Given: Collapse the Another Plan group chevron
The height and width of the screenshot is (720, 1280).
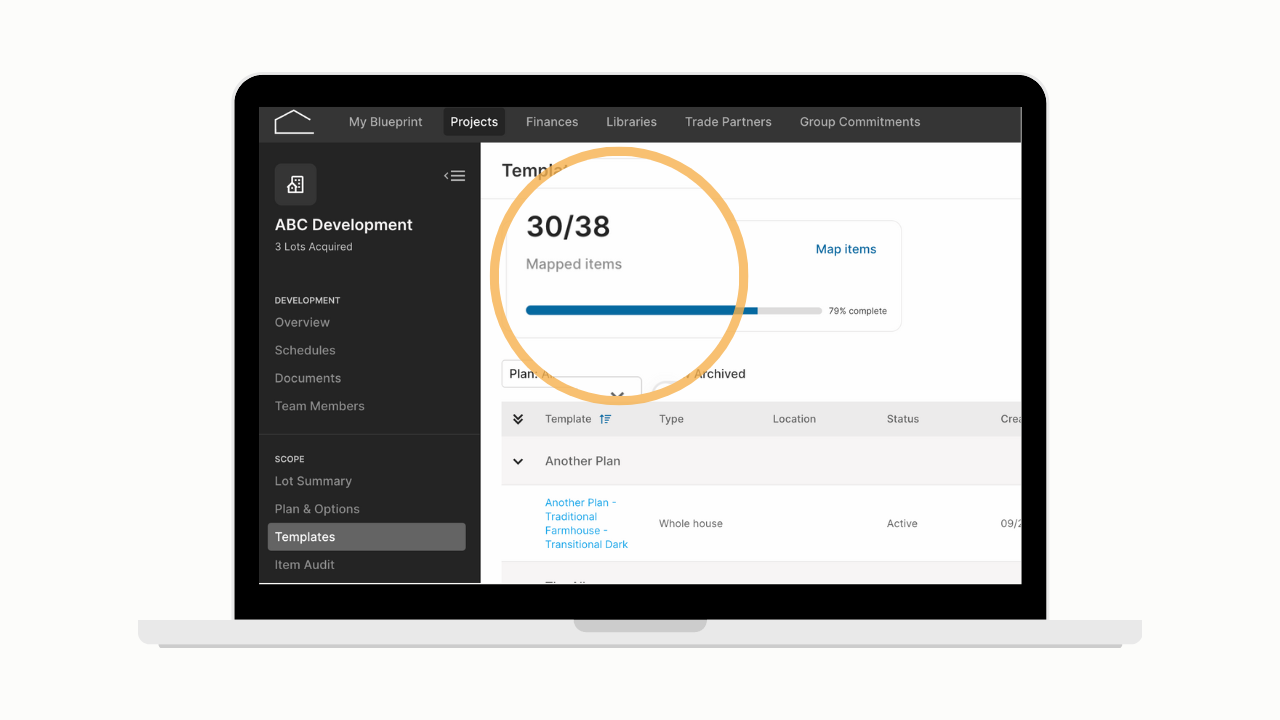Looking at the screenshot, I should tap(518, 461).
